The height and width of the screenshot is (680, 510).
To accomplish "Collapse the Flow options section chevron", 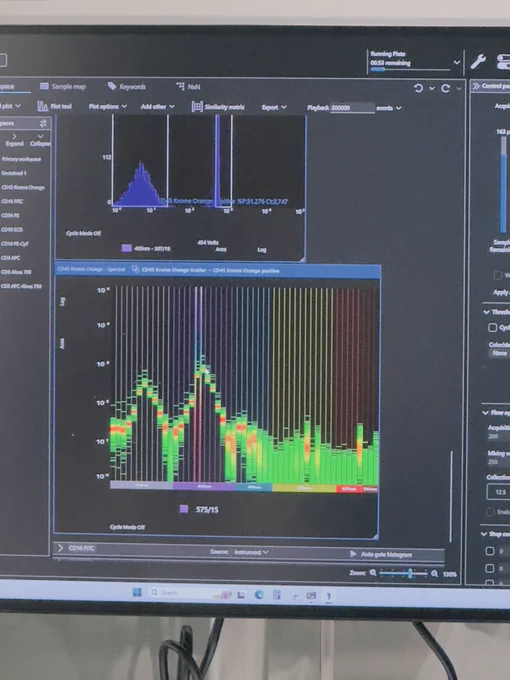I will point(485,412).
